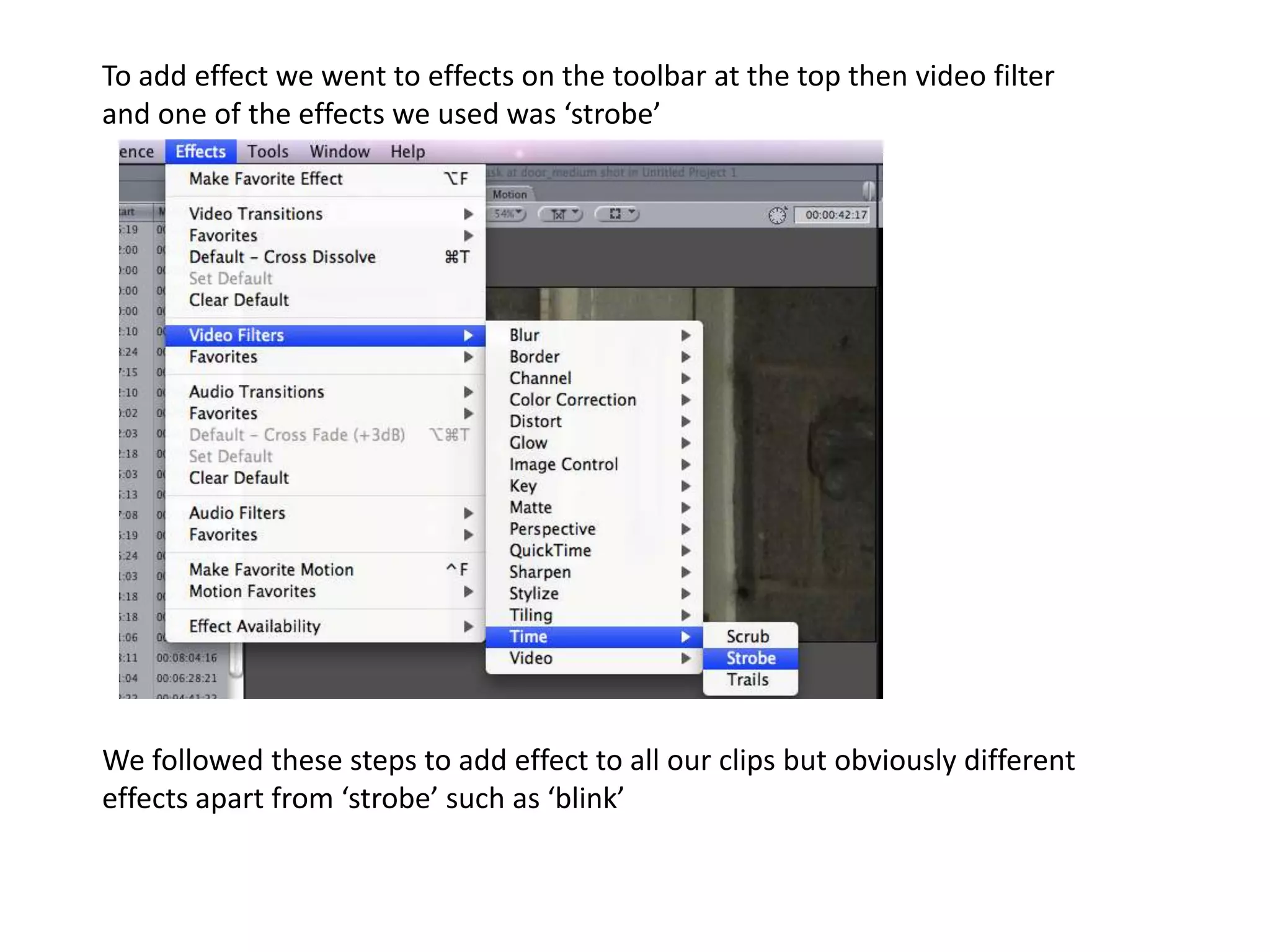
Task: Apply the Scrub time filter
Action: [x=750, y=637]
